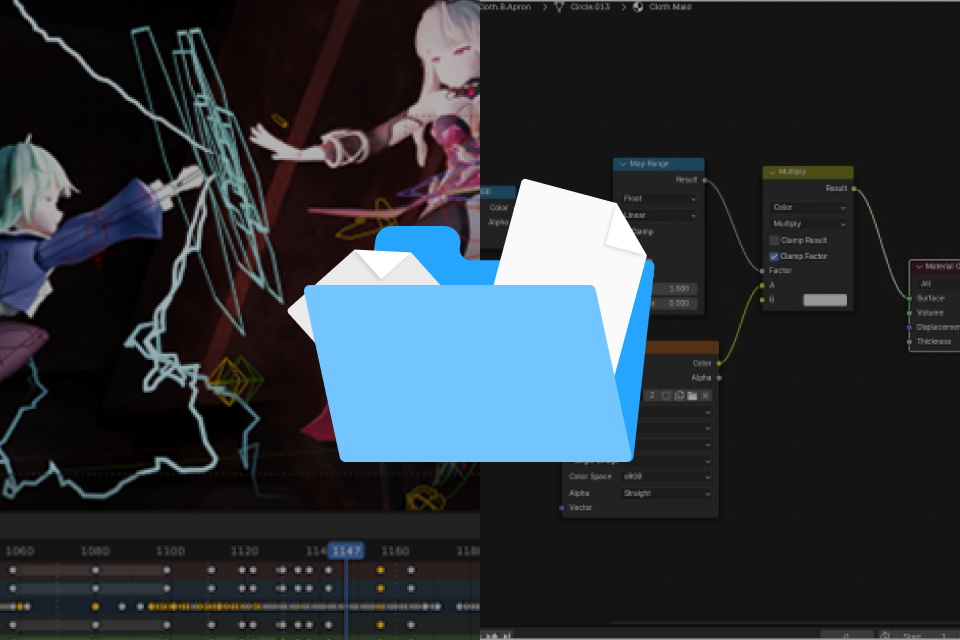Click the Map Range node header
Screen dimensions: 960x640
point(659,164)
